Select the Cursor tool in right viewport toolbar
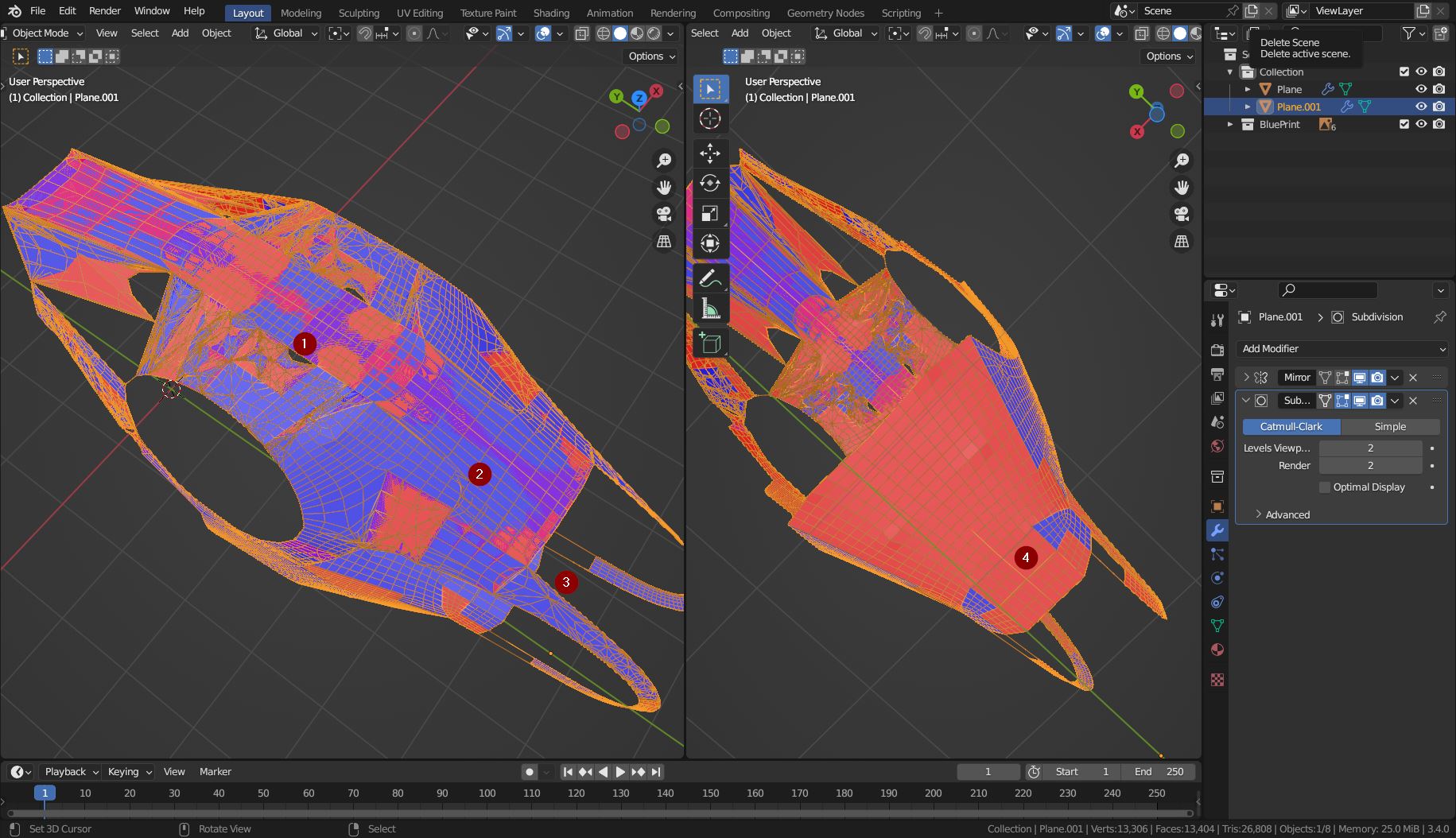The height and width of the screenshot is (838, 1456). [x=710, y=118]
